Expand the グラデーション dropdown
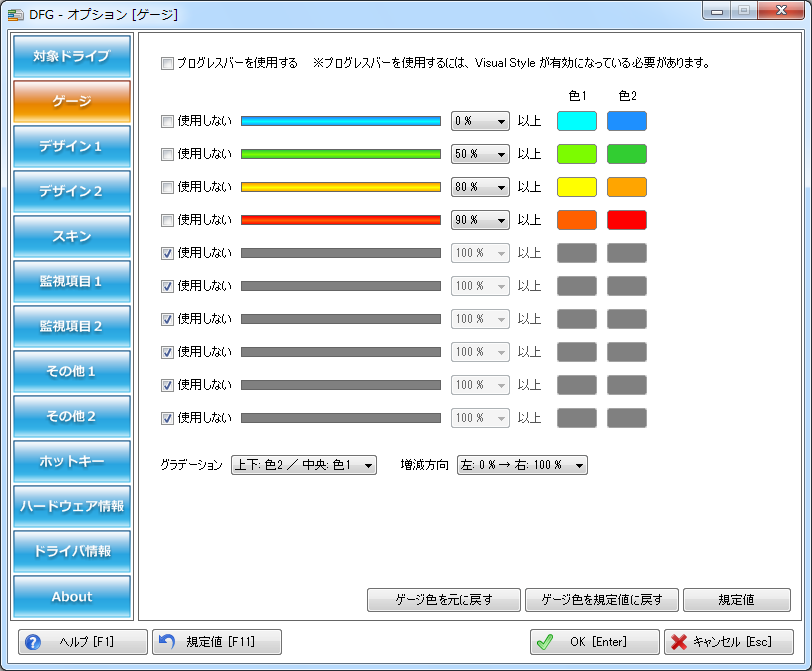The height and width of the screenshot is (671, 812). pyautogui.click(x=303, y=465)
